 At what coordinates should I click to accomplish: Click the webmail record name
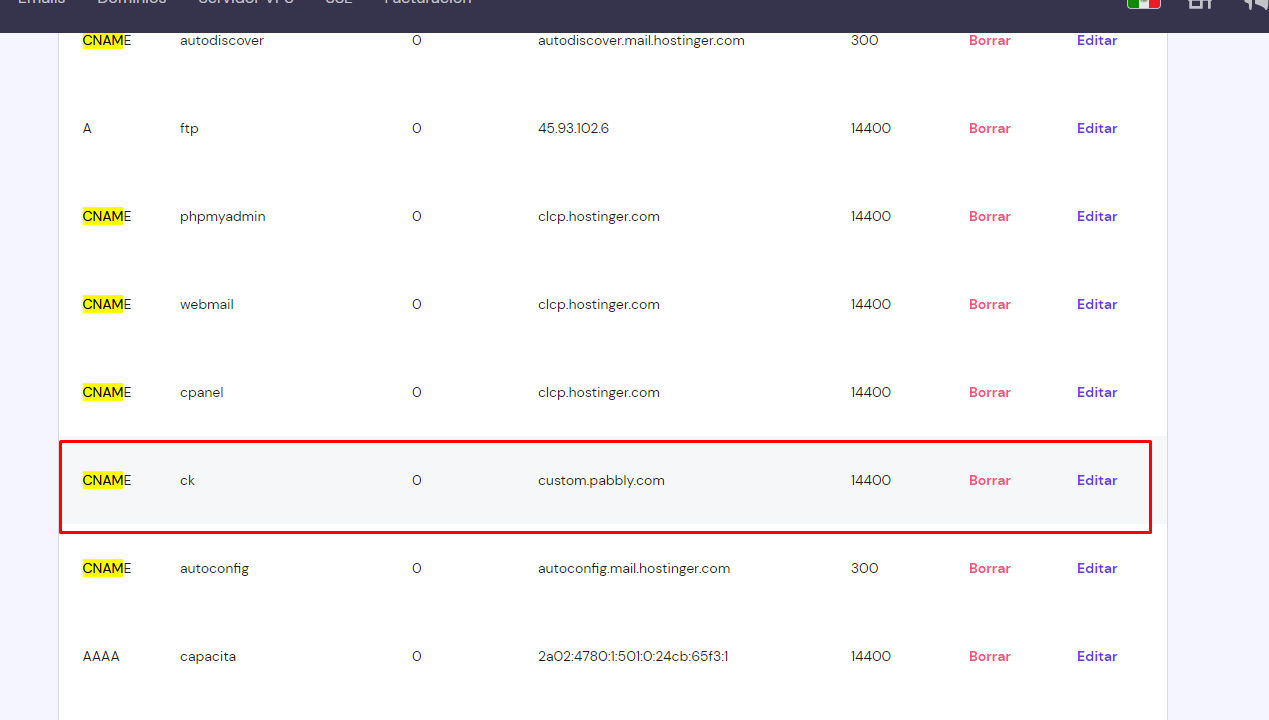(x=206, y=305)
